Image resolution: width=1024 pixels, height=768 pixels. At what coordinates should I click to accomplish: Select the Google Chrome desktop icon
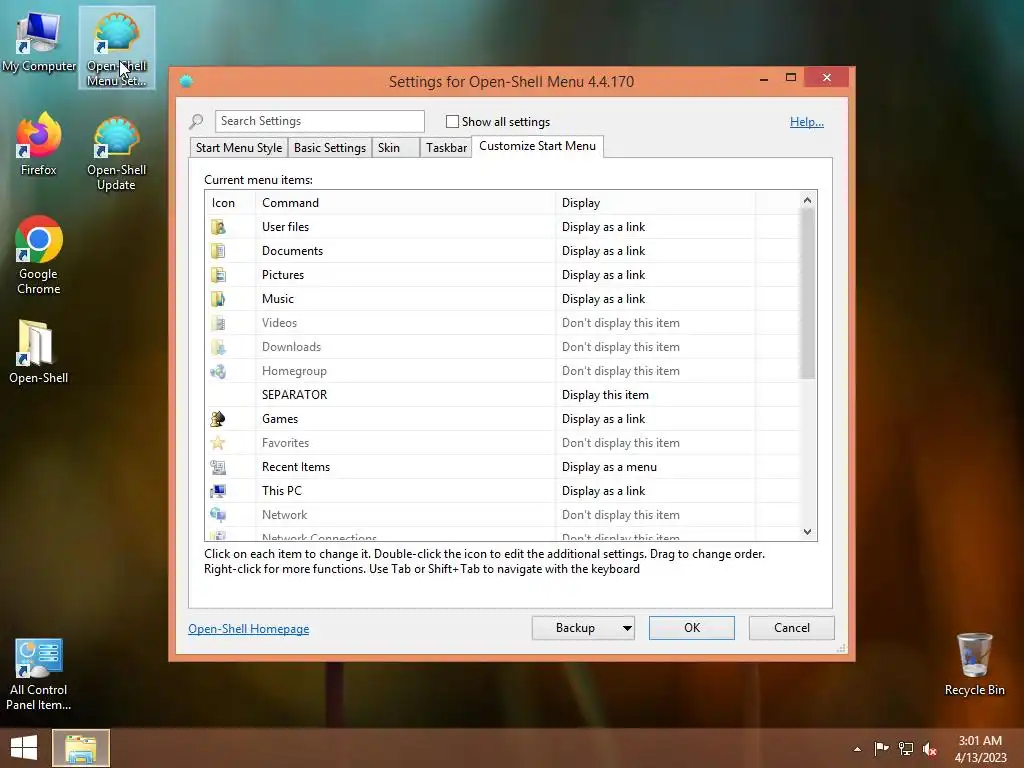[39, 255]
